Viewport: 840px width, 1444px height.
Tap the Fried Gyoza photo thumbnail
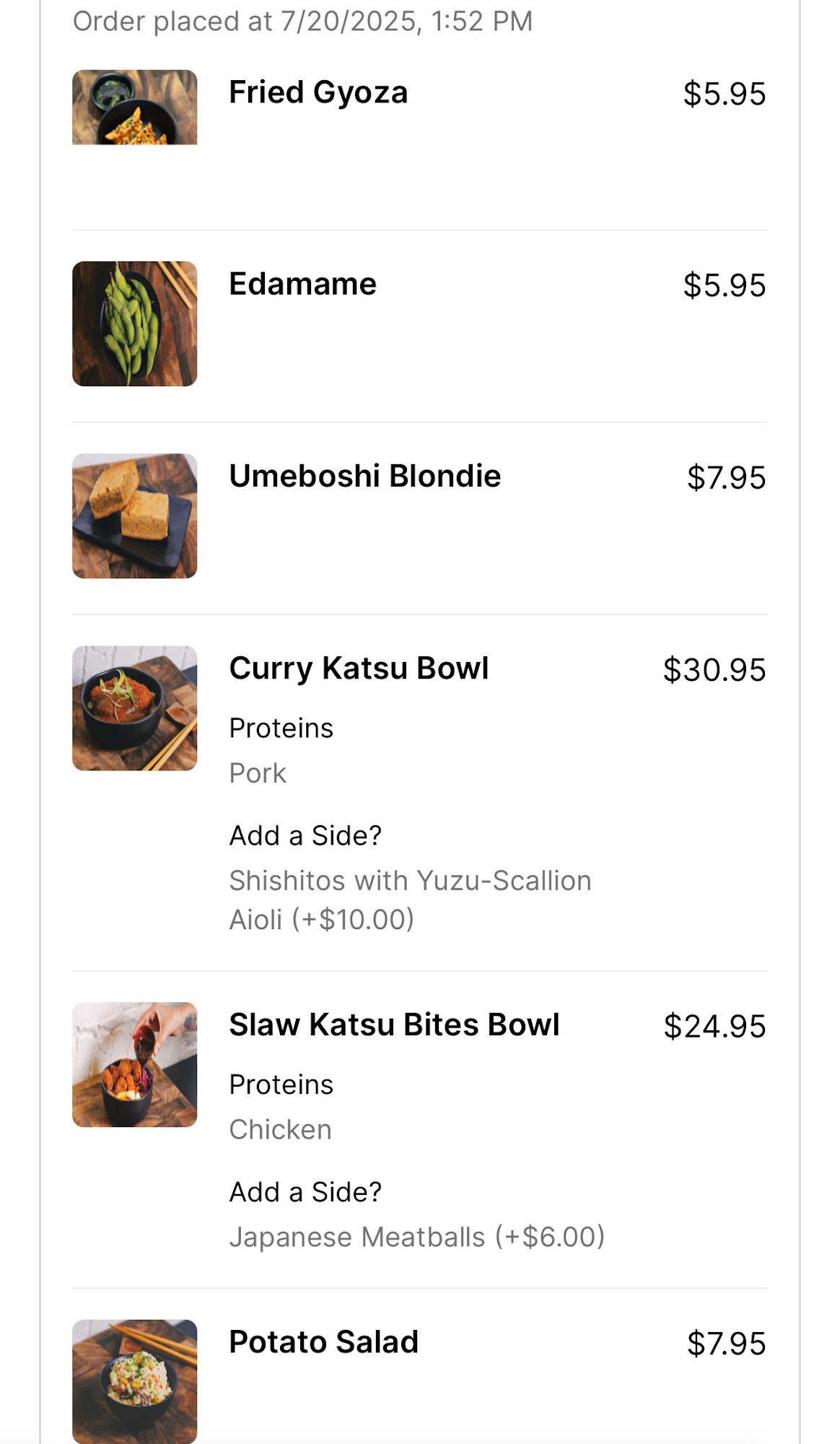[134, 107]
